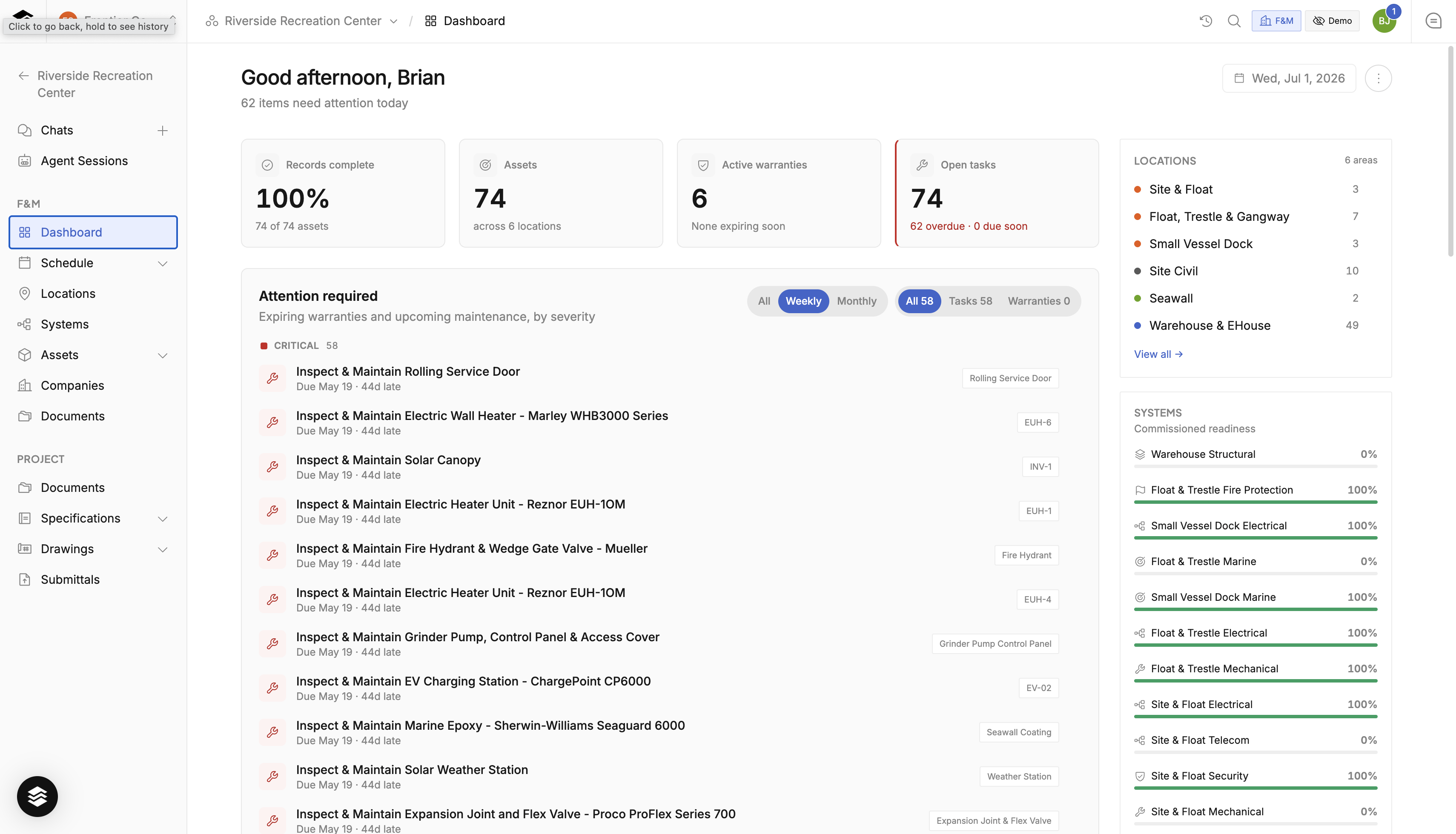Click the Site & Float Electrical progress bar
Image resolution: width=1456 pixels, height=834 pixels.
(x=1255, y=717)
